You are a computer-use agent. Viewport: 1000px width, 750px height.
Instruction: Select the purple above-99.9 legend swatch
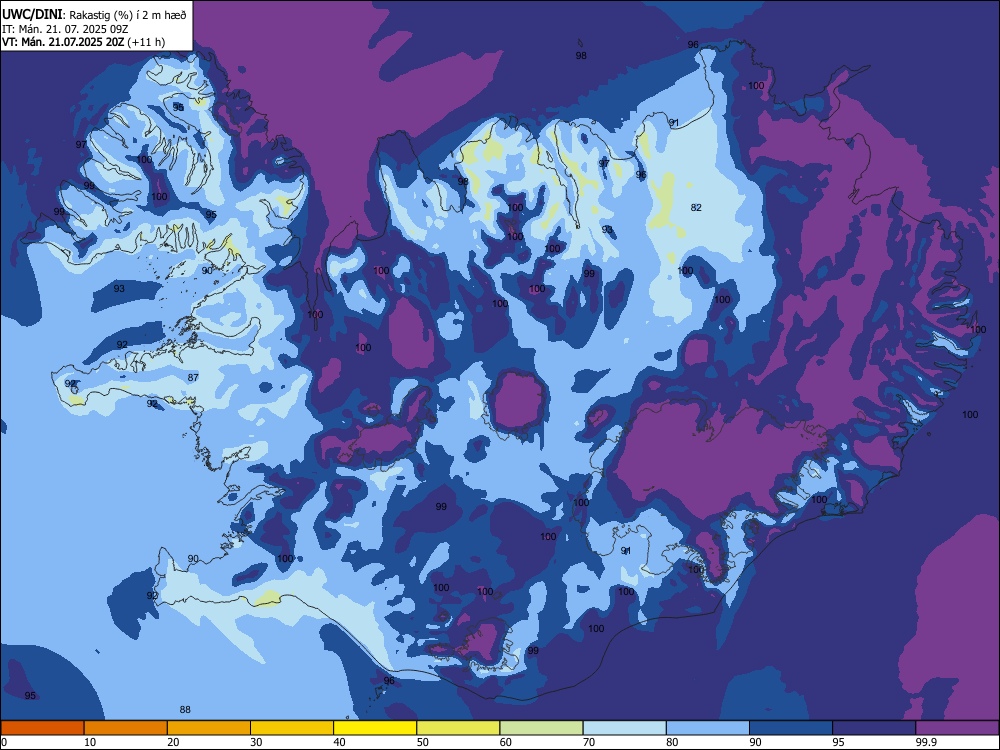tap(957, 728)
